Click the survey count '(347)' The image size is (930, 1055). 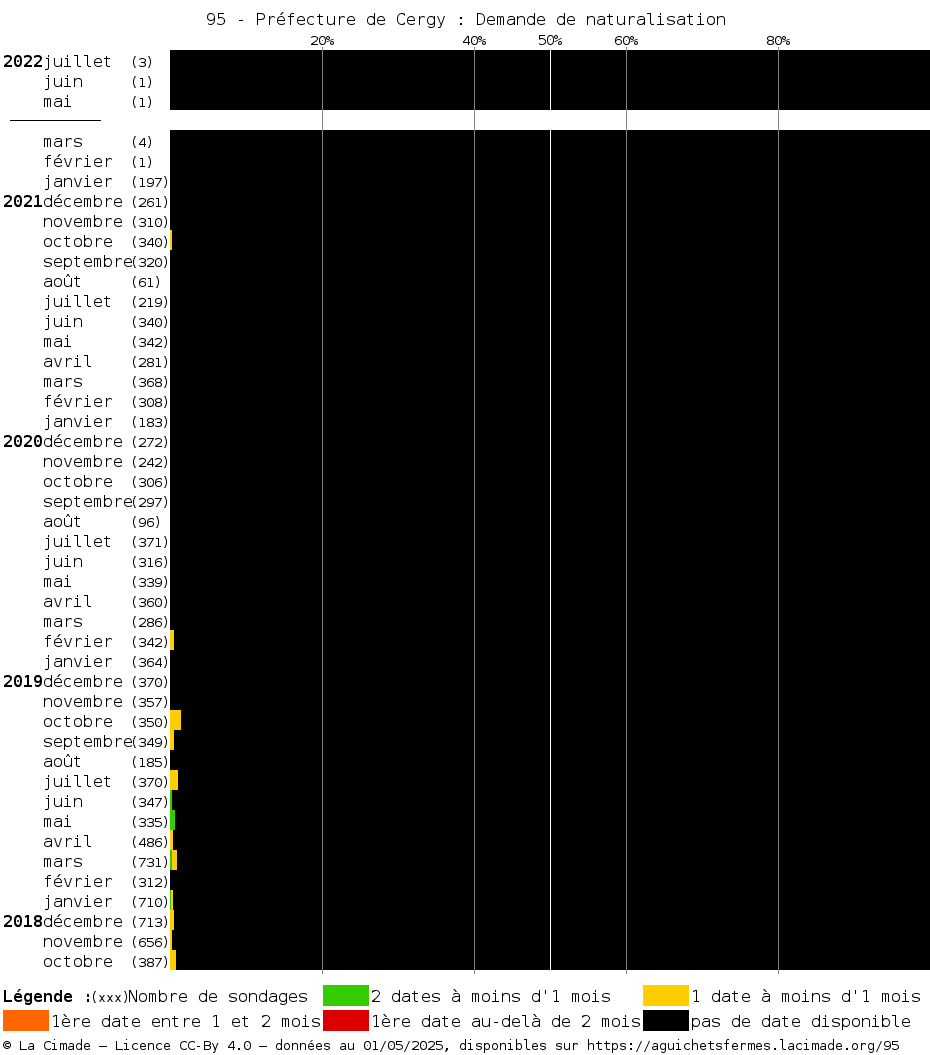pos(150,802)
